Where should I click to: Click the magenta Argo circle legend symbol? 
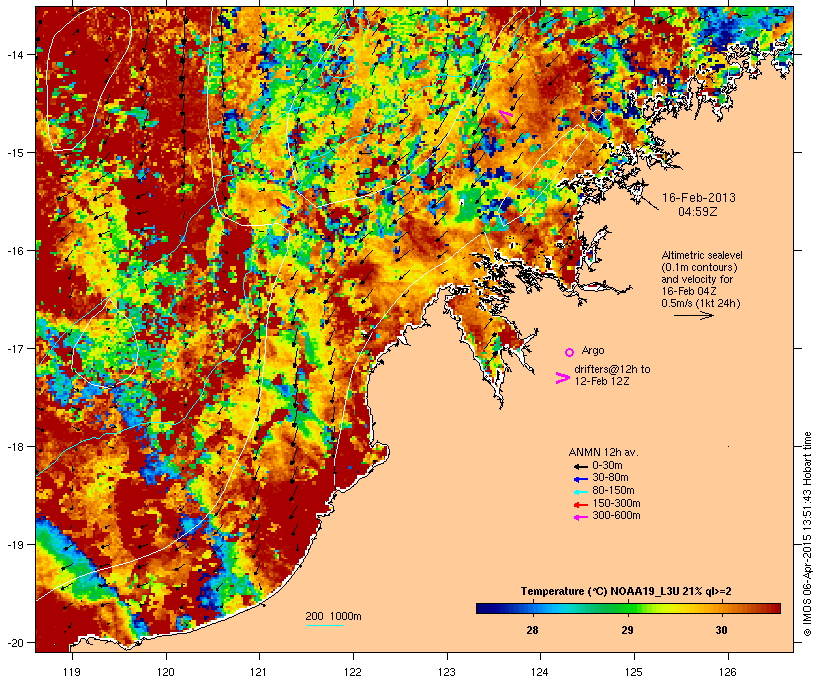[569, 352]
